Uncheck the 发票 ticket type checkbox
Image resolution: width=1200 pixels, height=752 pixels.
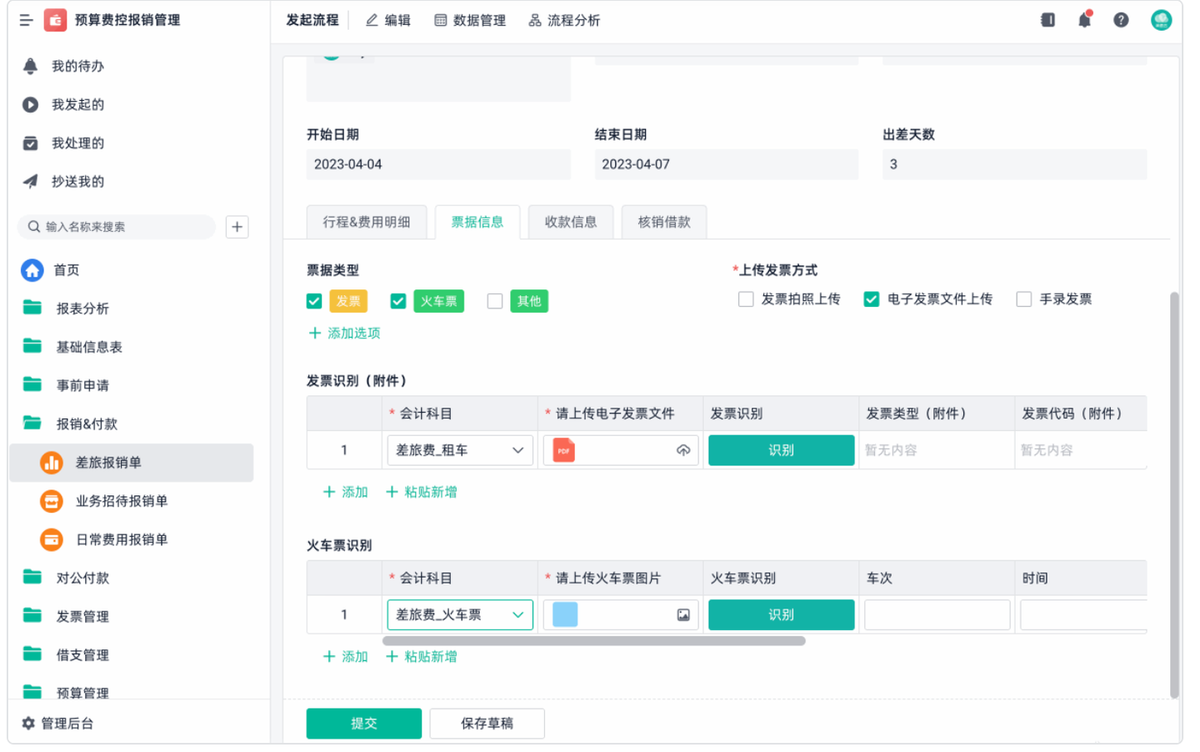(x=314, y=301)
